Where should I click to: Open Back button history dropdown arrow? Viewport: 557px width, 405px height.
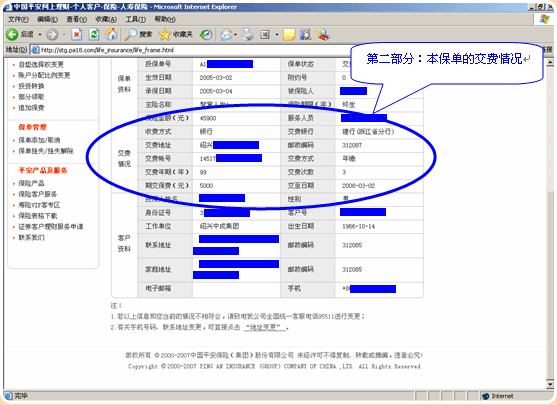pos(40,35)
